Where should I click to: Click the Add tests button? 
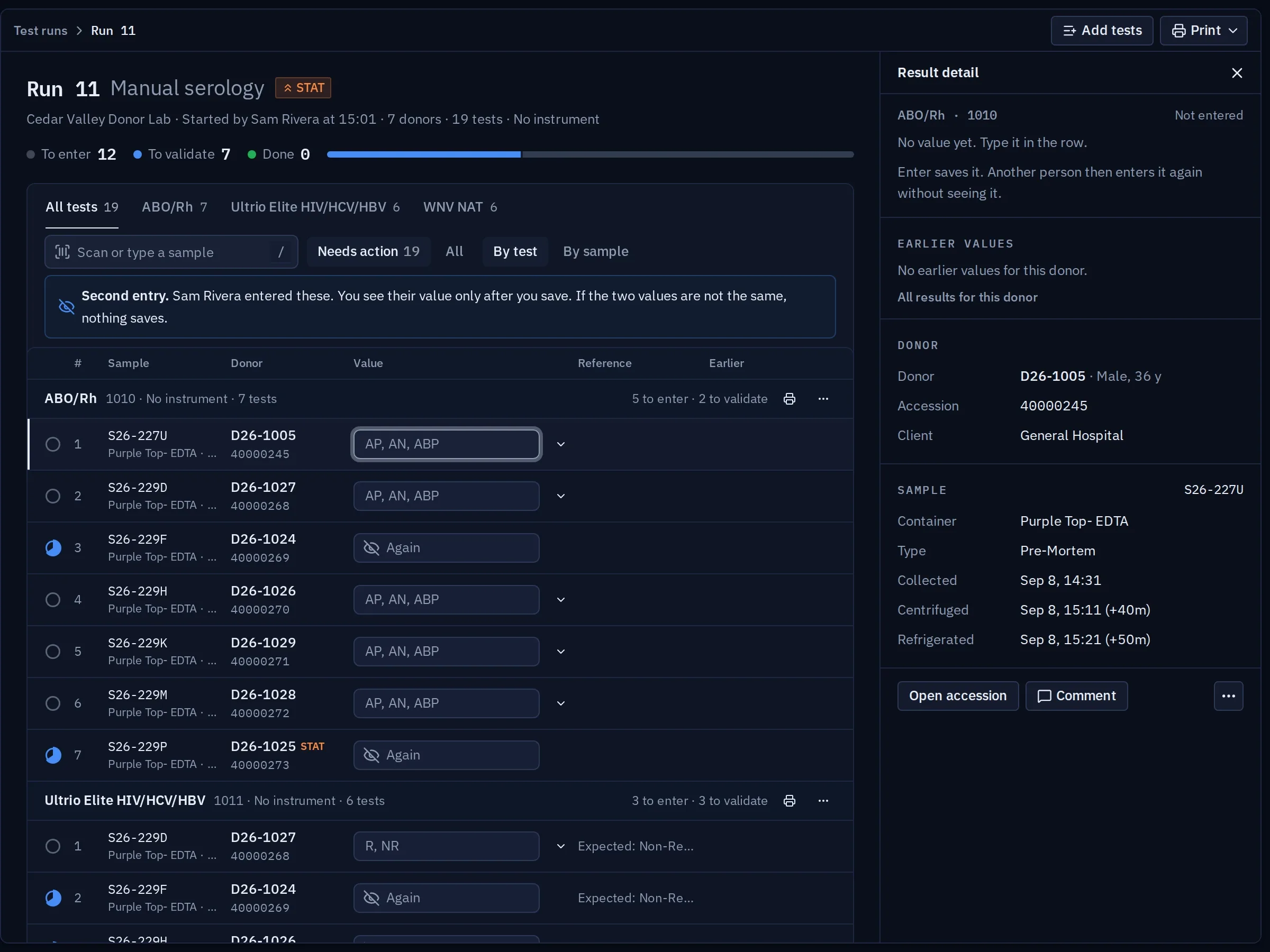(x=1101, y=31)
